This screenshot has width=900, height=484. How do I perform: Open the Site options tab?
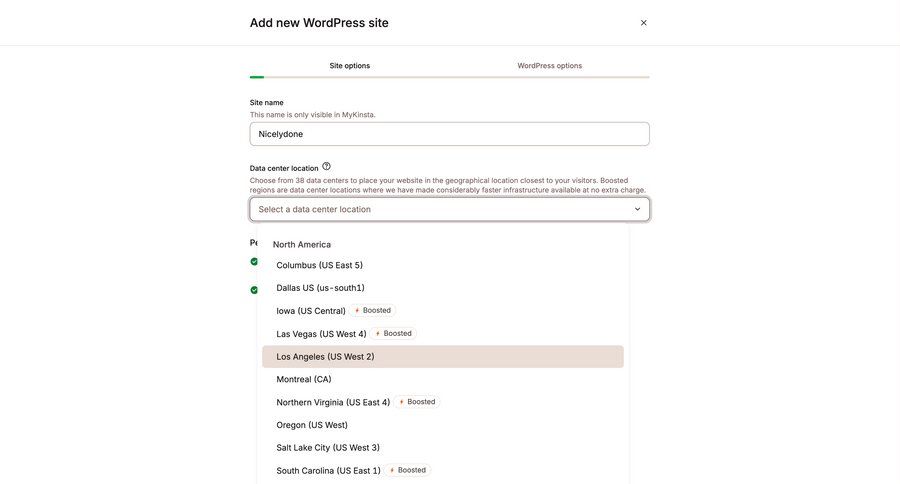pos(350,66)
